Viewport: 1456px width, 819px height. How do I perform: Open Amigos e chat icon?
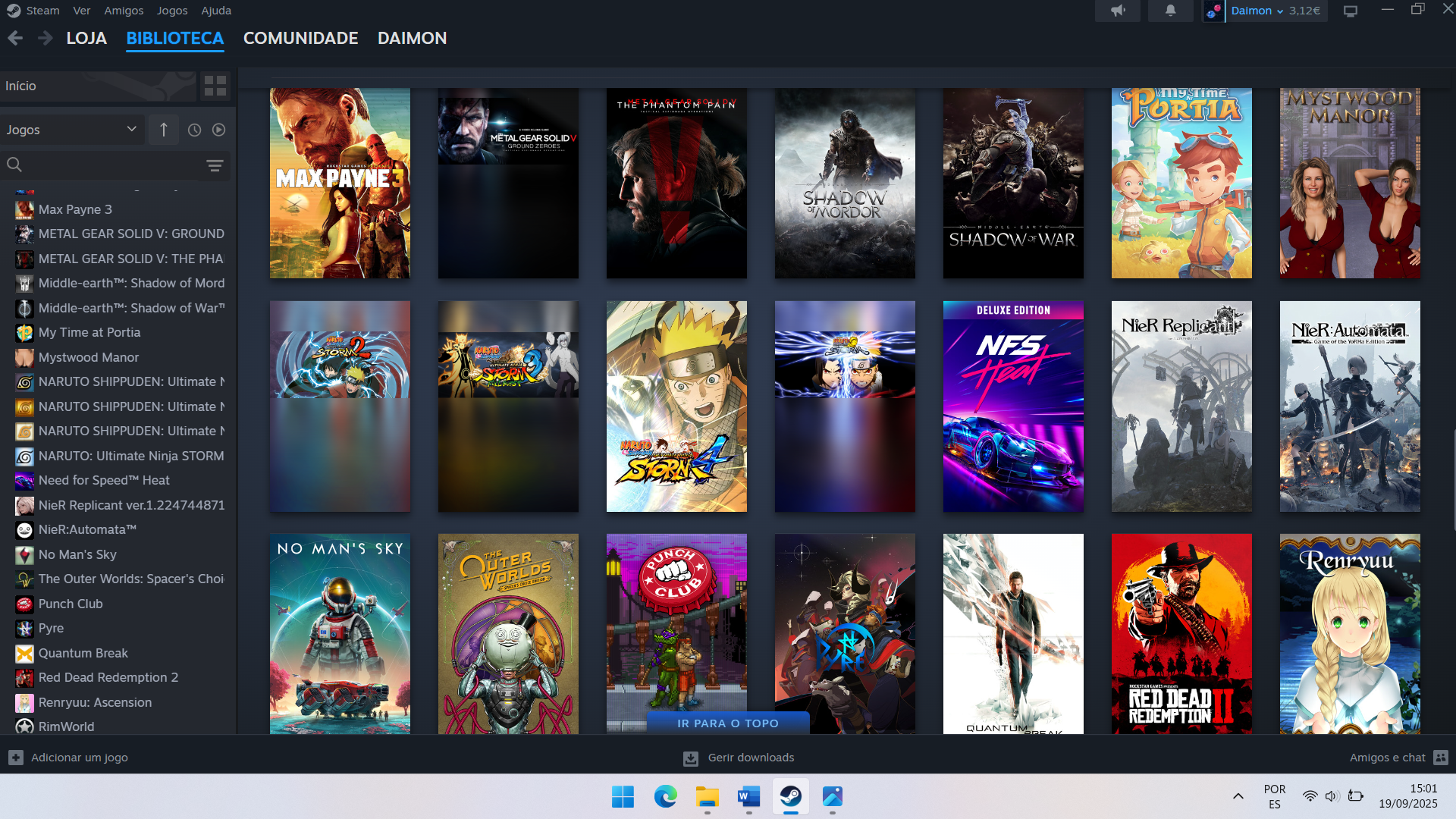(1441, 758)
